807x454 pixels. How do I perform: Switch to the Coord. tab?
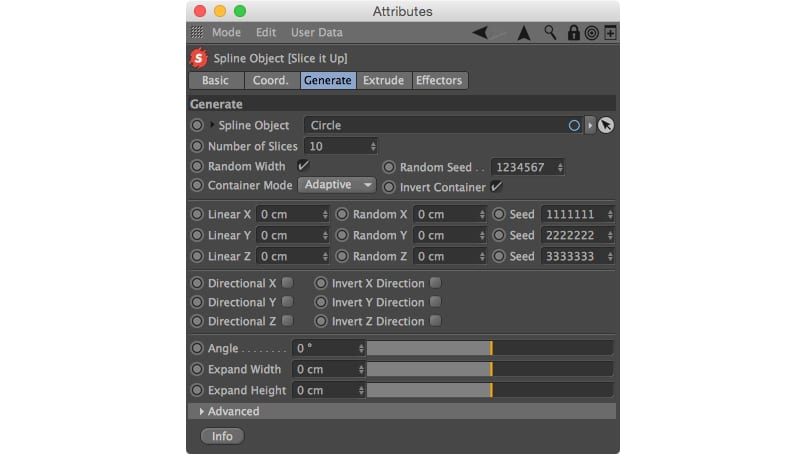click(x=272, y=80)
